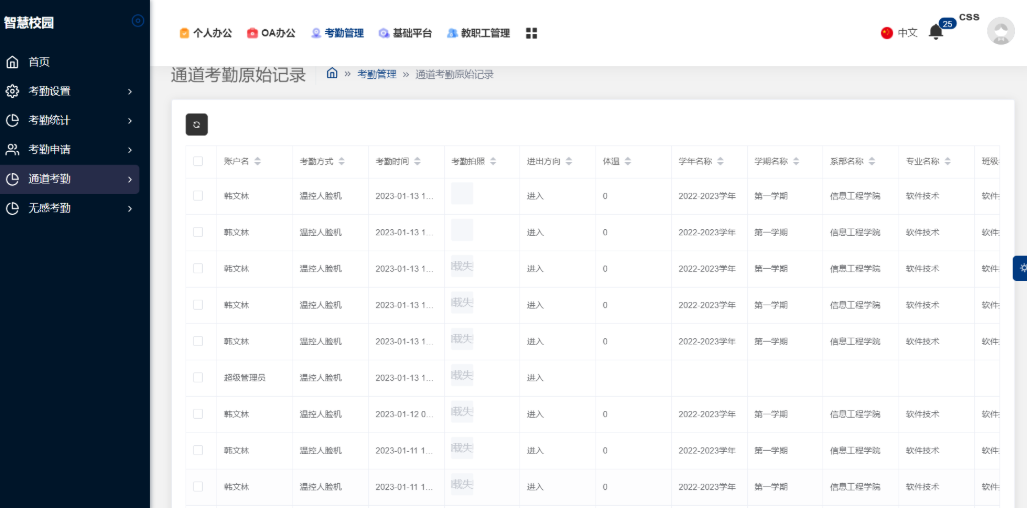Click the pie icon beside 考勤统计

click(x=12, y=120)
